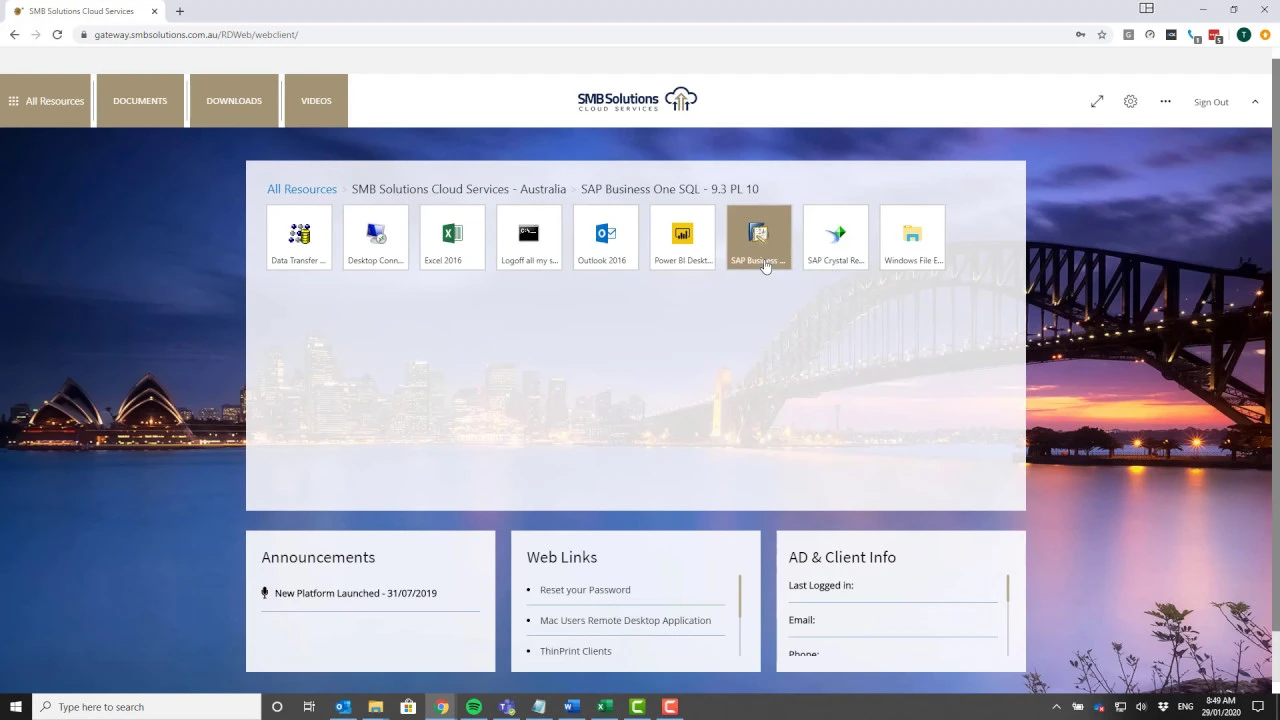The height and width of the screenshot is (720, 1280).
Task: Click the red password manager extension icon
Action: 1215,36
